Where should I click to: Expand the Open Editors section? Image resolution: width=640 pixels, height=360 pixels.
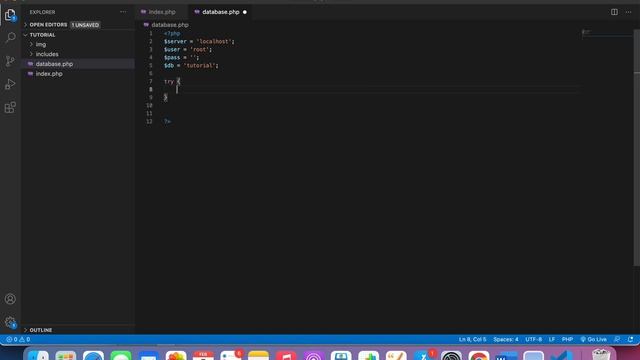[48, 25]
